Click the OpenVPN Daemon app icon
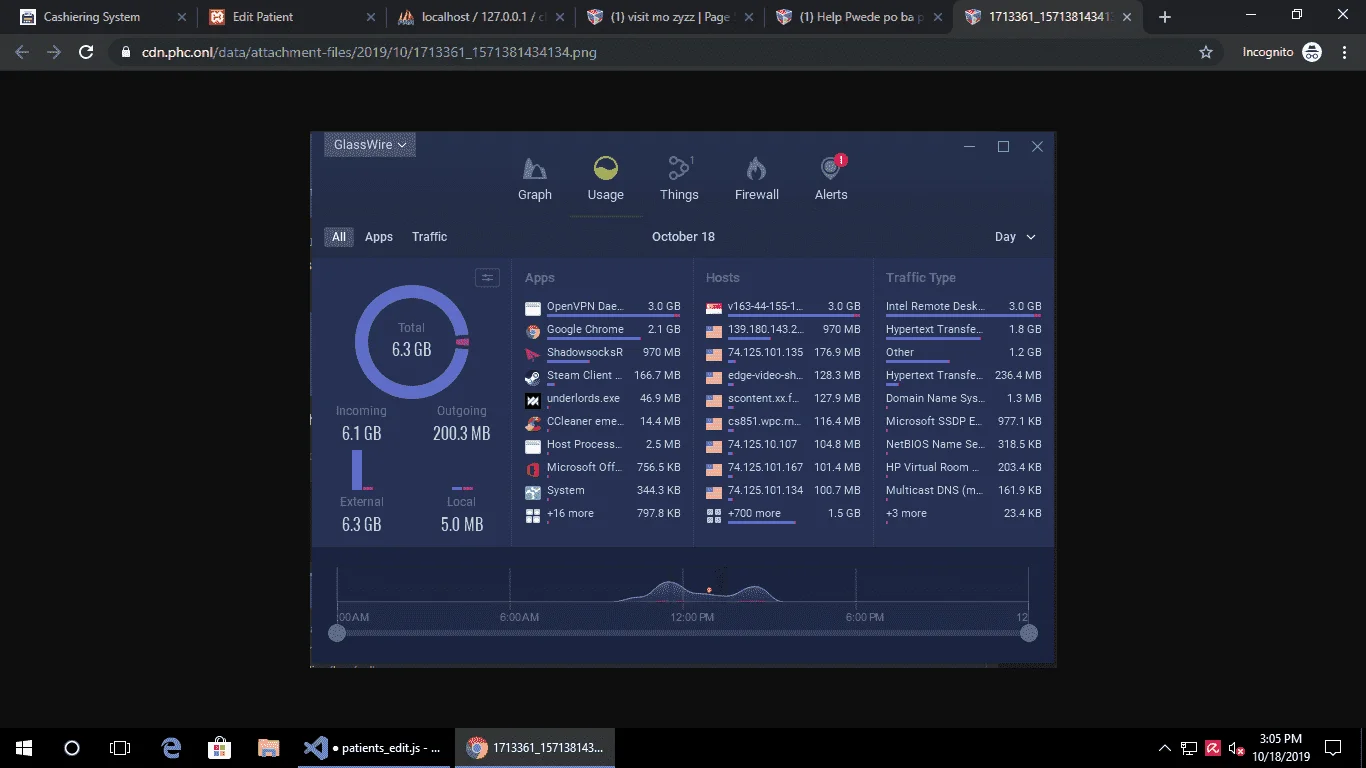The image size is (1366, 768). click(x=533, y=307)
